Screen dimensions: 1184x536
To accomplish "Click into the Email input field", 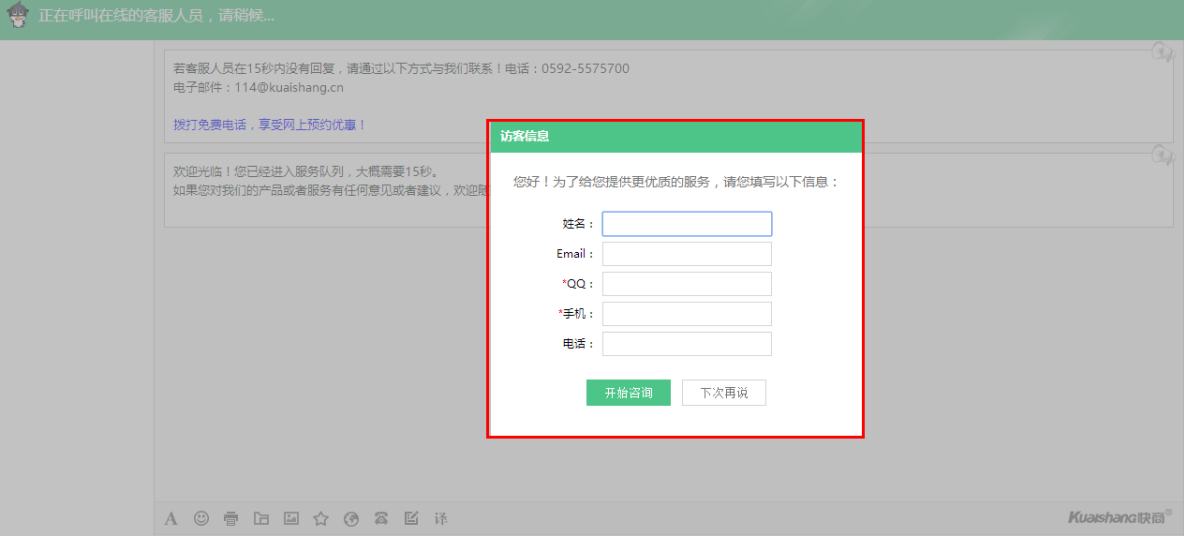I will (x=686, y=254).
